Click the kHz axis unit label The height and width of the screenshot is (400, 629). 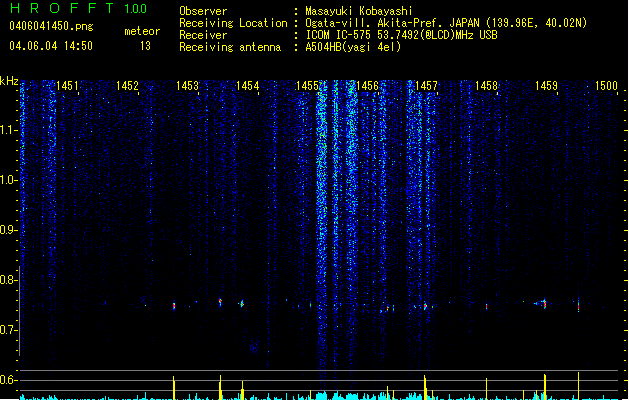pos(9,81)
